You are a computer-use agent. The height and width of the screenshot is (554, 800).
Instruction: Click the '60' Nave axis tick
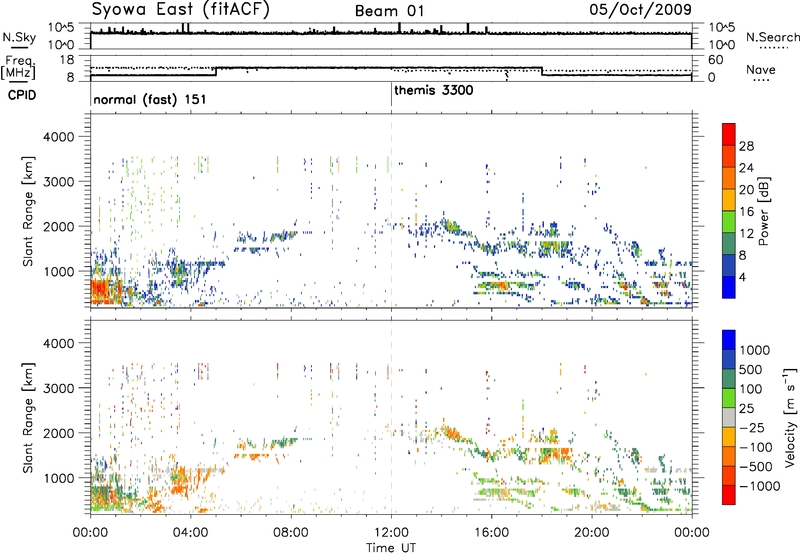[715, 60]
